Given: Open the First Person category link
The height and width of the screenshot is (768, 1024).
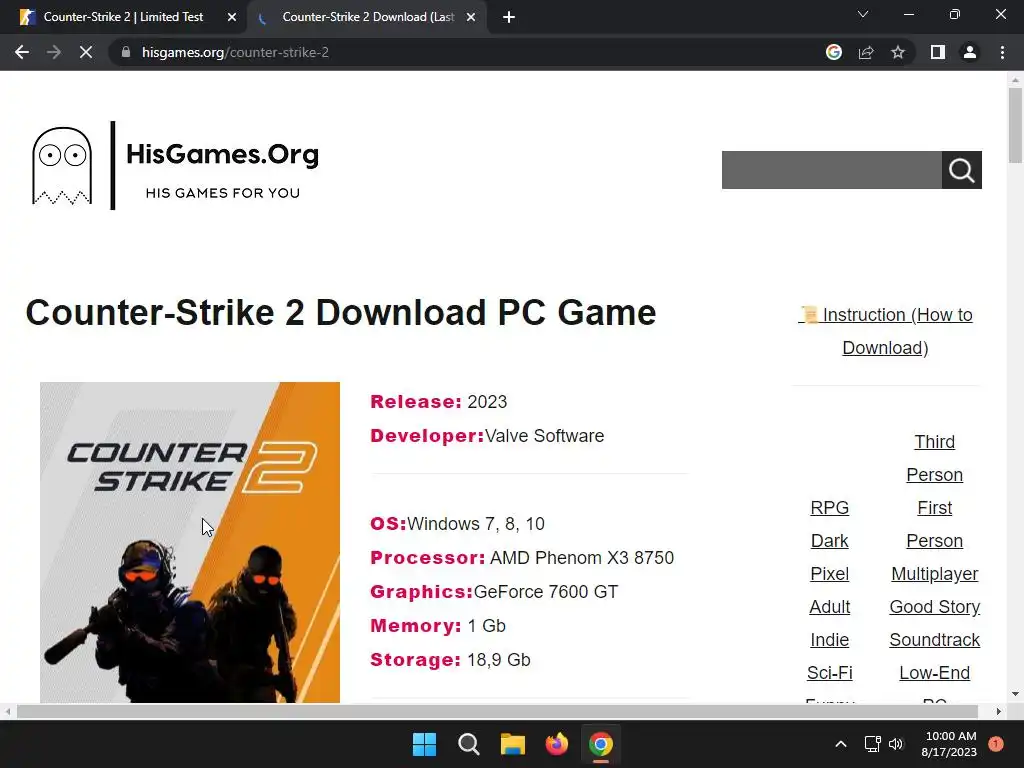Looking at the screenshot, I should click(935, 524).
